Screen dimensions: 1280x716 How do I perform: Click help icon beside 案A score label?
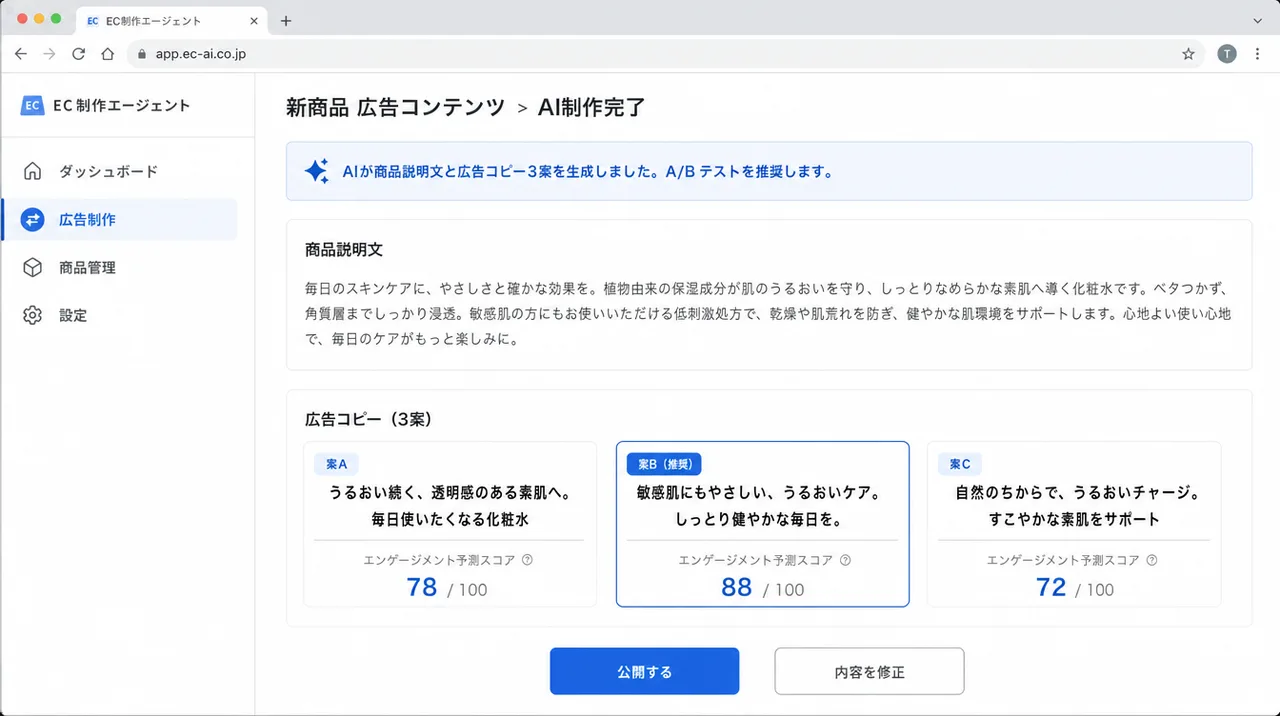pyautogui.click(x=528, y=560)
